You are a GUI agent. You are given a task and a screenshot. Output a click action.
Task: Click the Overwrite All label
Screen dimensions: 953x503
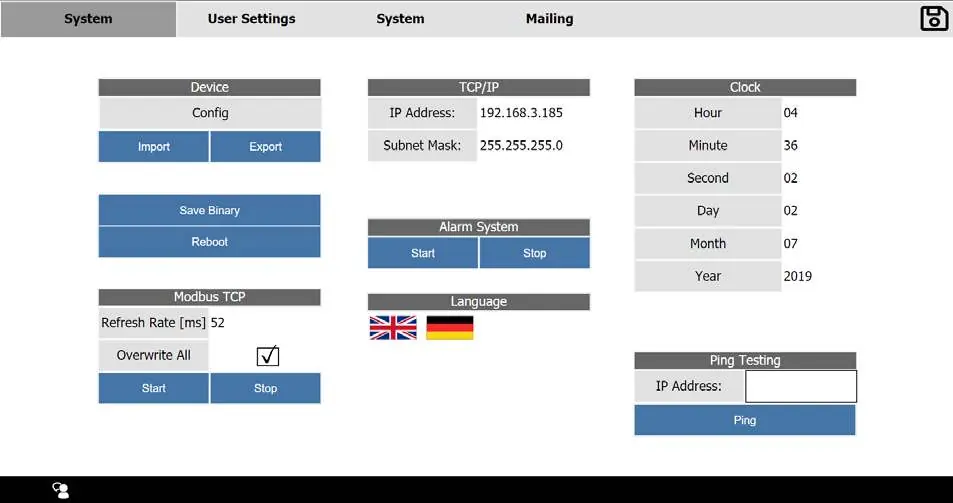(154, 355)
